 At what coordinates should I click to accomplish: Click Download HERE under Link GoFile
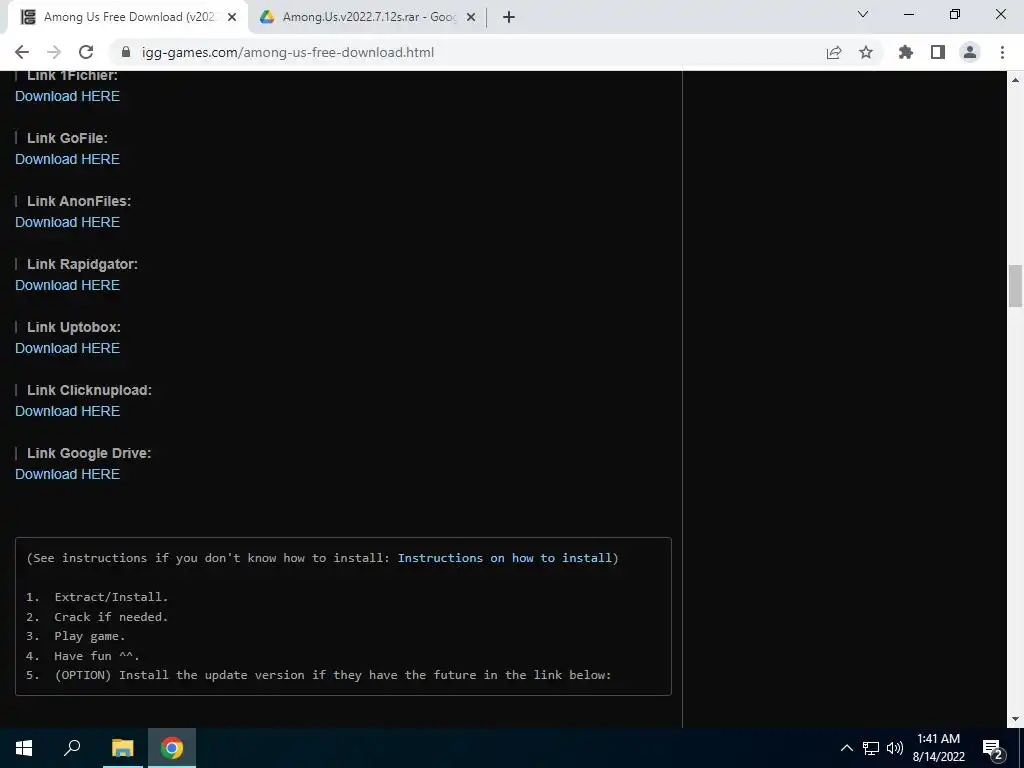67,159
